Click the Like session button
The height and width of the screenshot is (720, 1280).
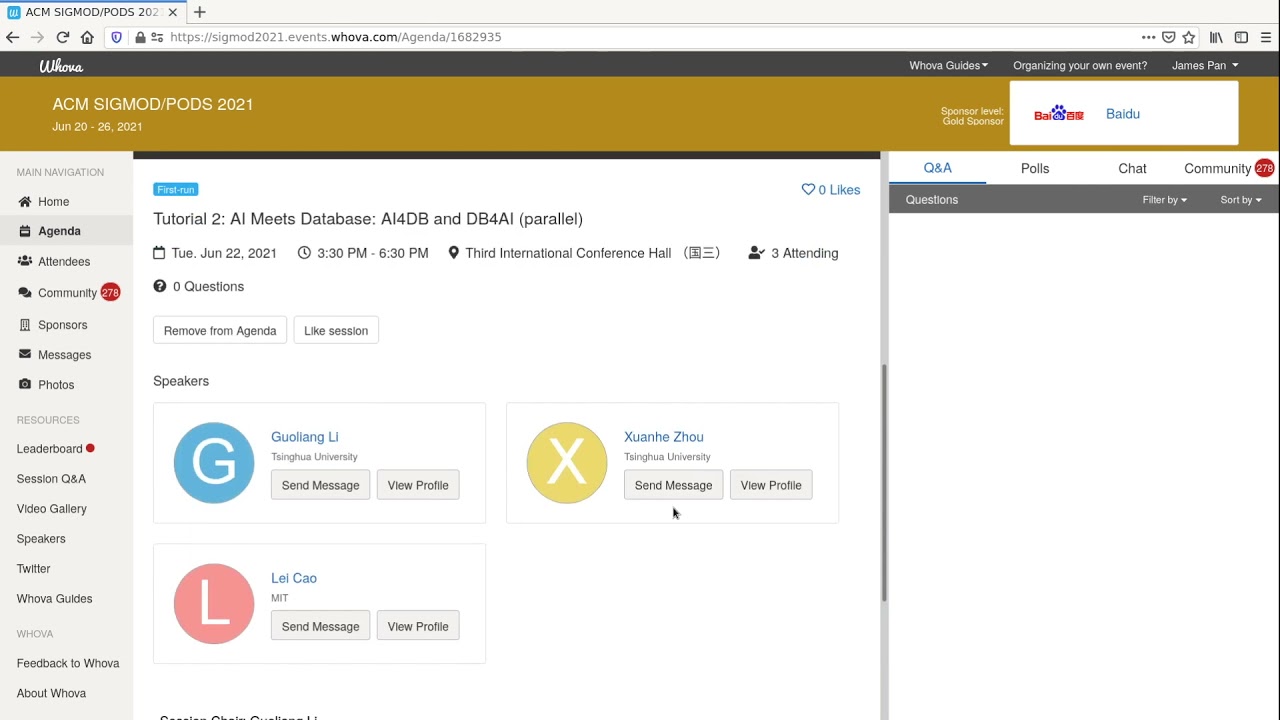pos(336,331)
